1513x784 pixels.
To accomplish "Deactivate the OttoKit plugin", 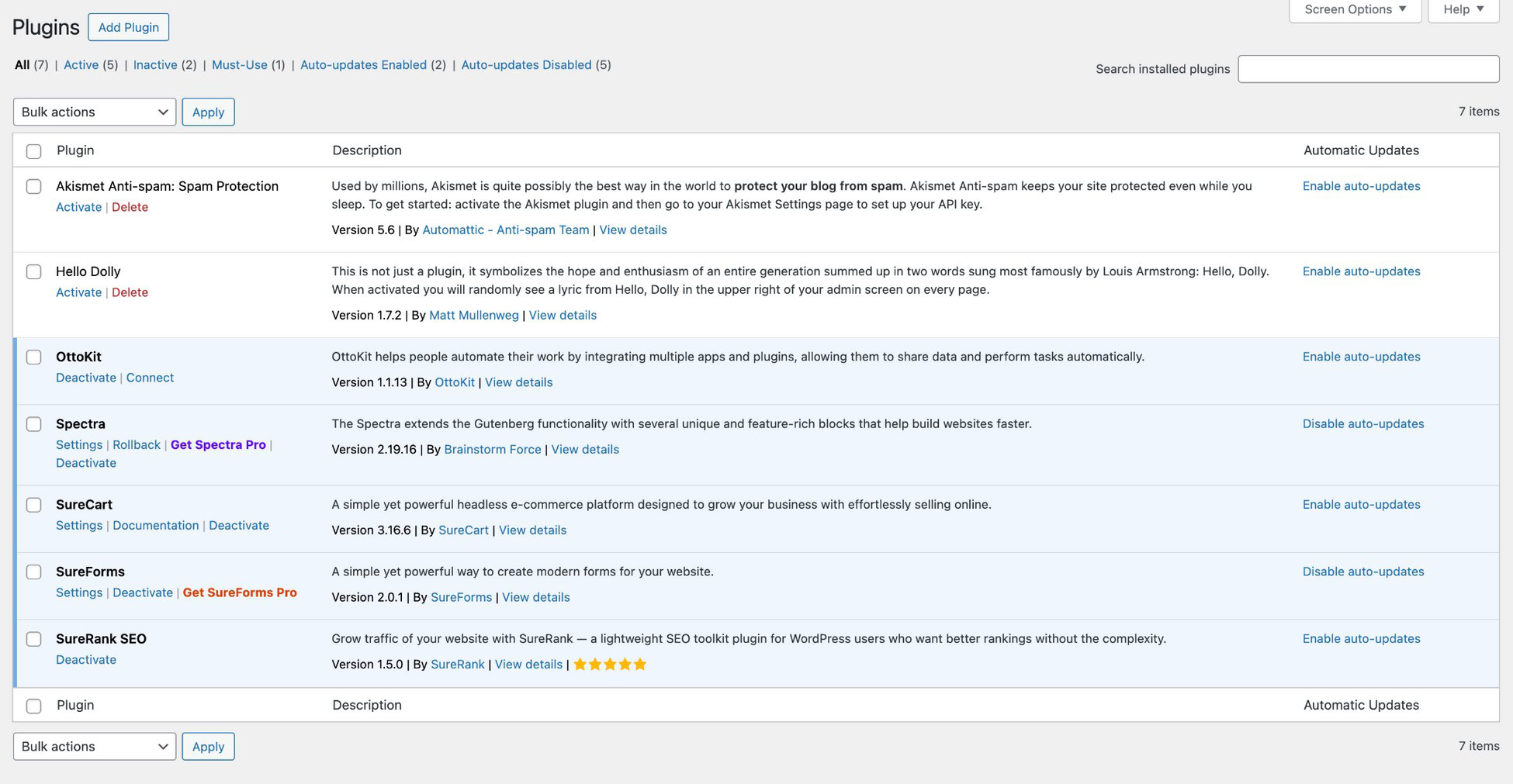I will 86,378.
